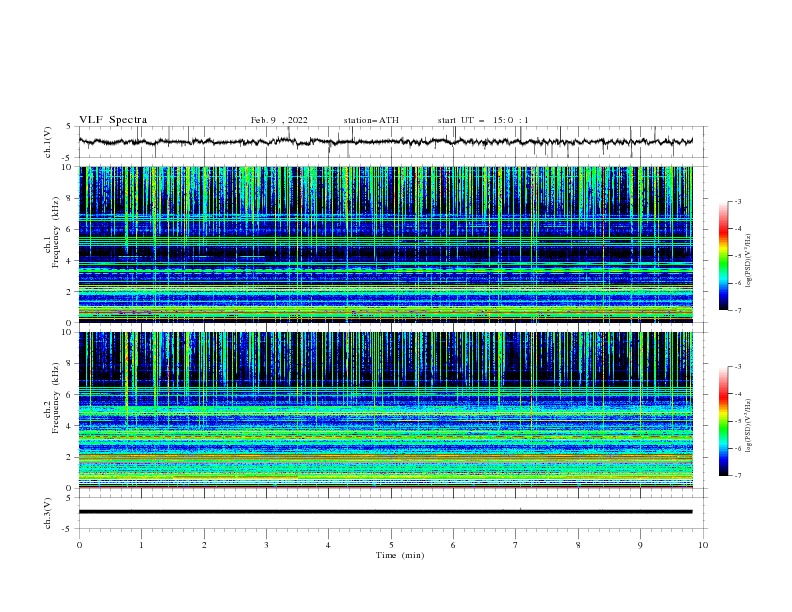Click the lower colorbar 'log(PSD)(V²/Hz)' label

click(x=749, y=426)
